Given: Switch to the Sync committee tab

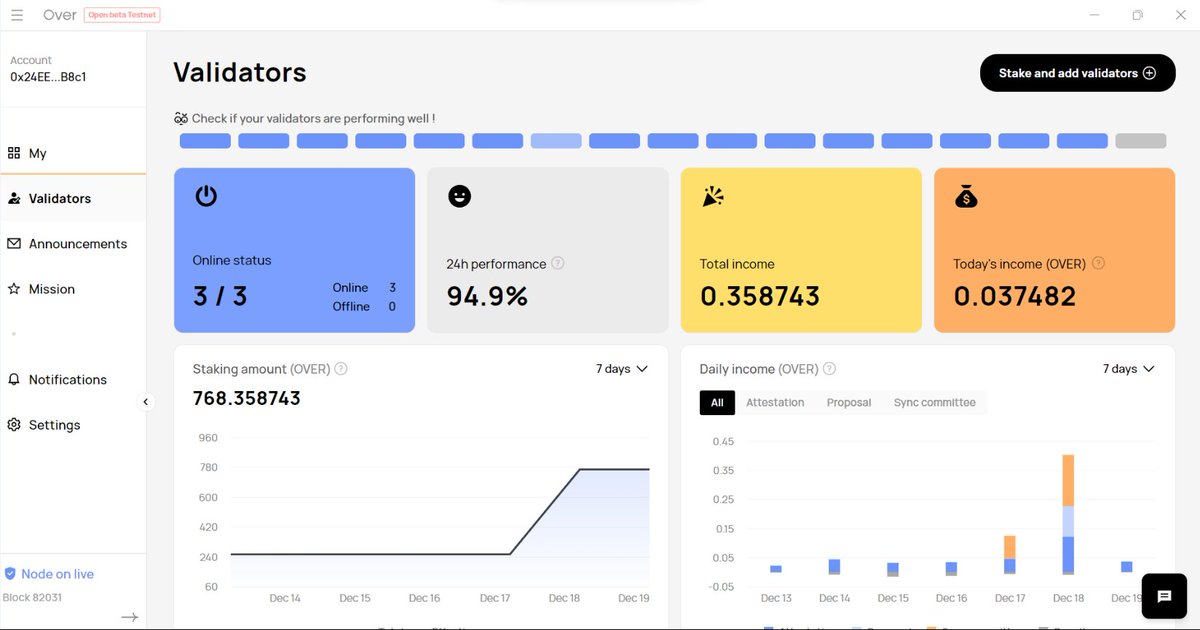Looking at the screenshot, I should (935, 403).
